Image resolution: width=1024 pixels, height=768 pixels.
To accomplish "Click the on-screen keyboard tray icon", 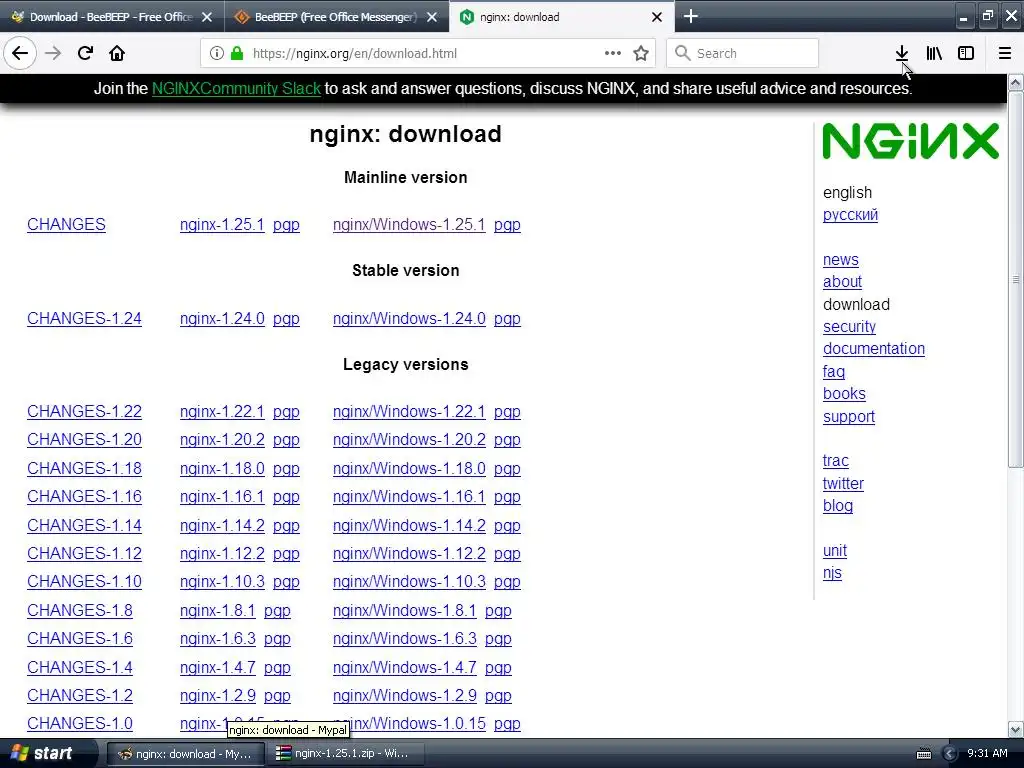I will 923,754.
